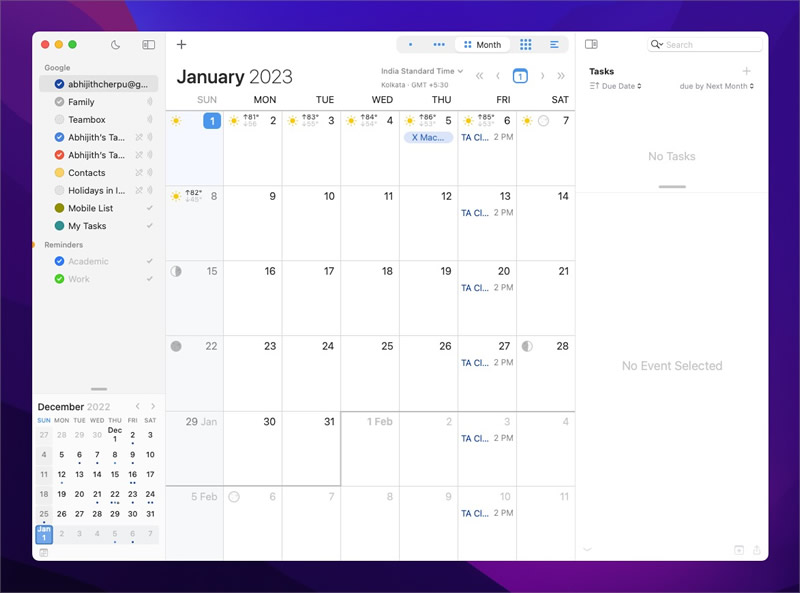The height and width of the screenshot is (593, 800).
Task: Select the Google accounts header
Action: pos(57,67)
